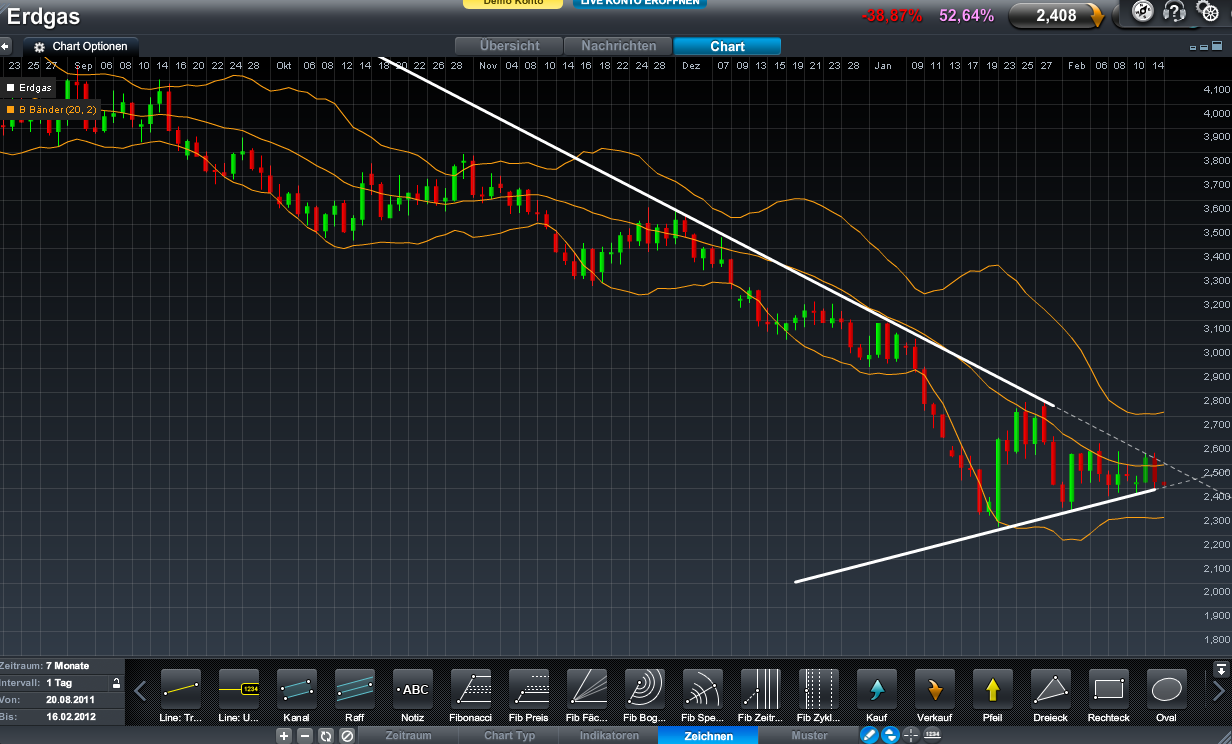Open the Chart Typ bottom tab
The width and height of the screenshot is (1232, 744).
(509, 736)
